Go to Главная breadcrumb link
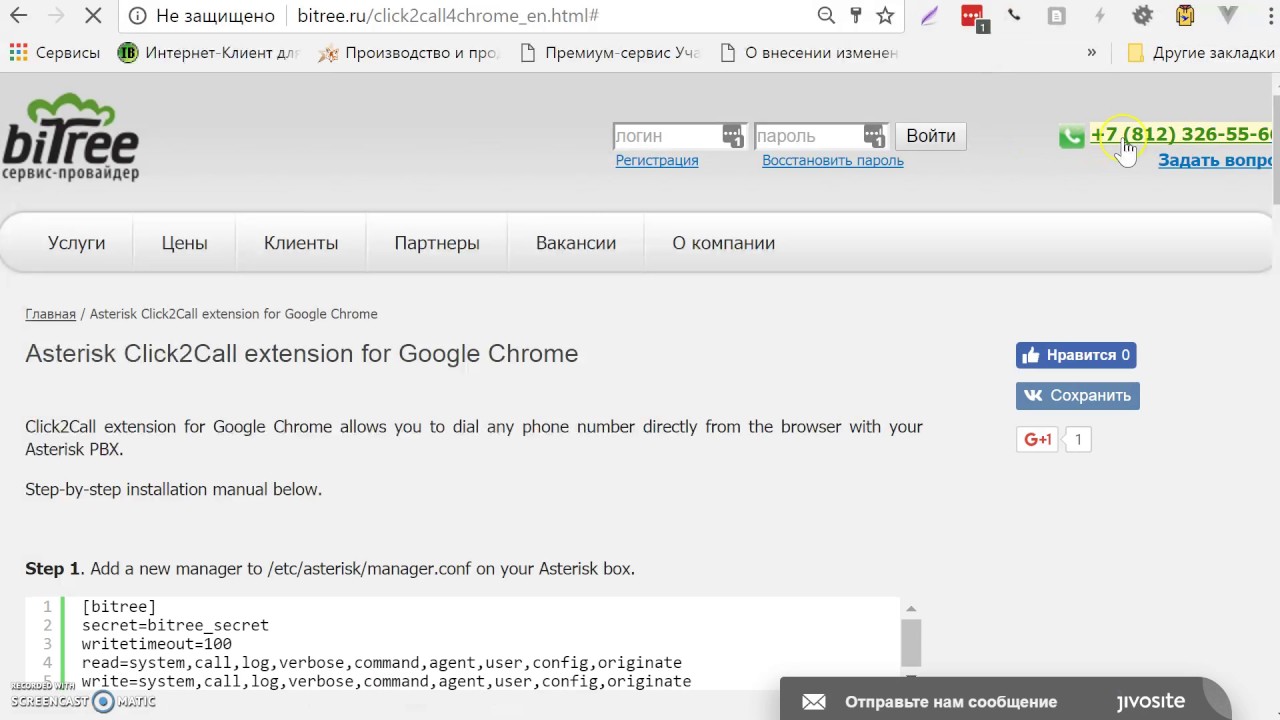 tap(50, 314)
